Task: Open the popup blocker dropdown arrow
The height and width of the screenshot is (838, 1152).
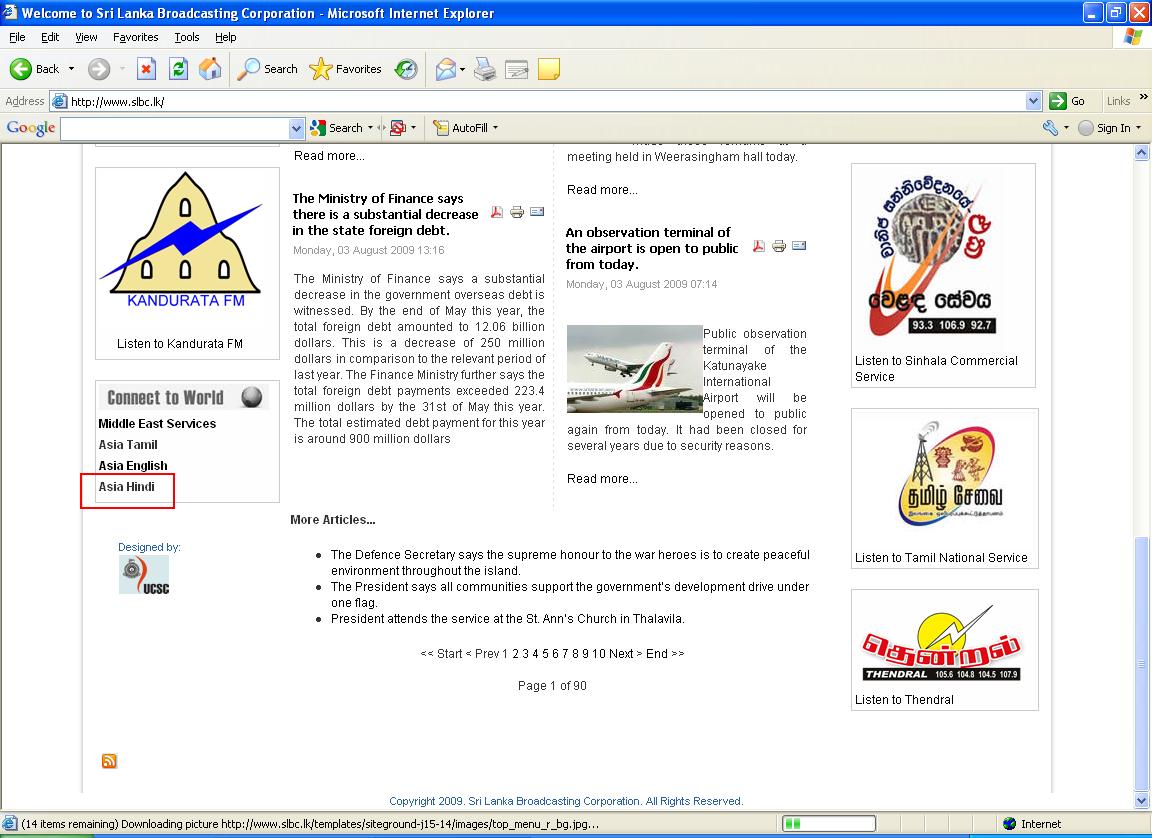Action: pyautogui.click(x=414, y=128)
